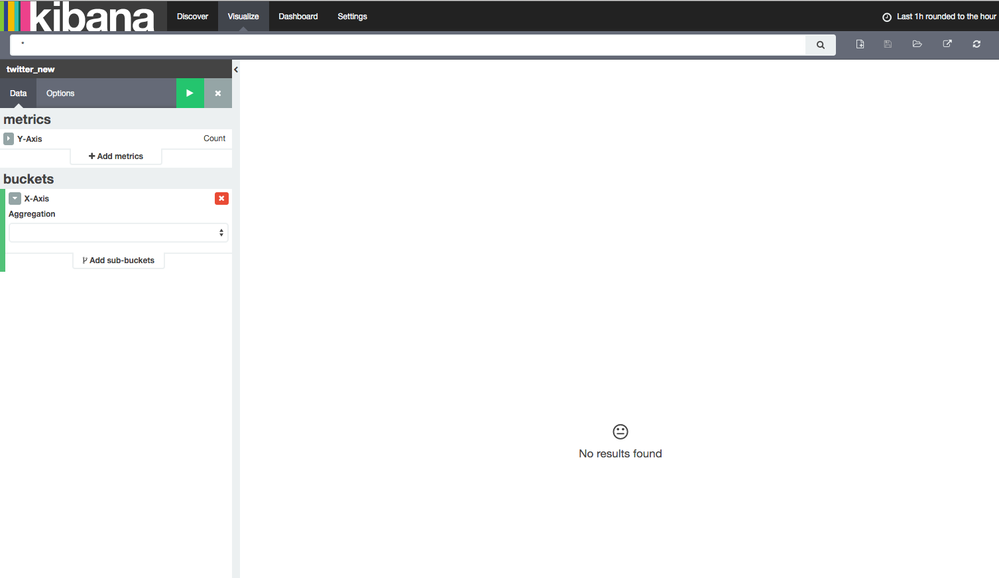Open a saved visualization from the folder icon
Viewport: 999px width, 578px height.
[x=917, y=44]
